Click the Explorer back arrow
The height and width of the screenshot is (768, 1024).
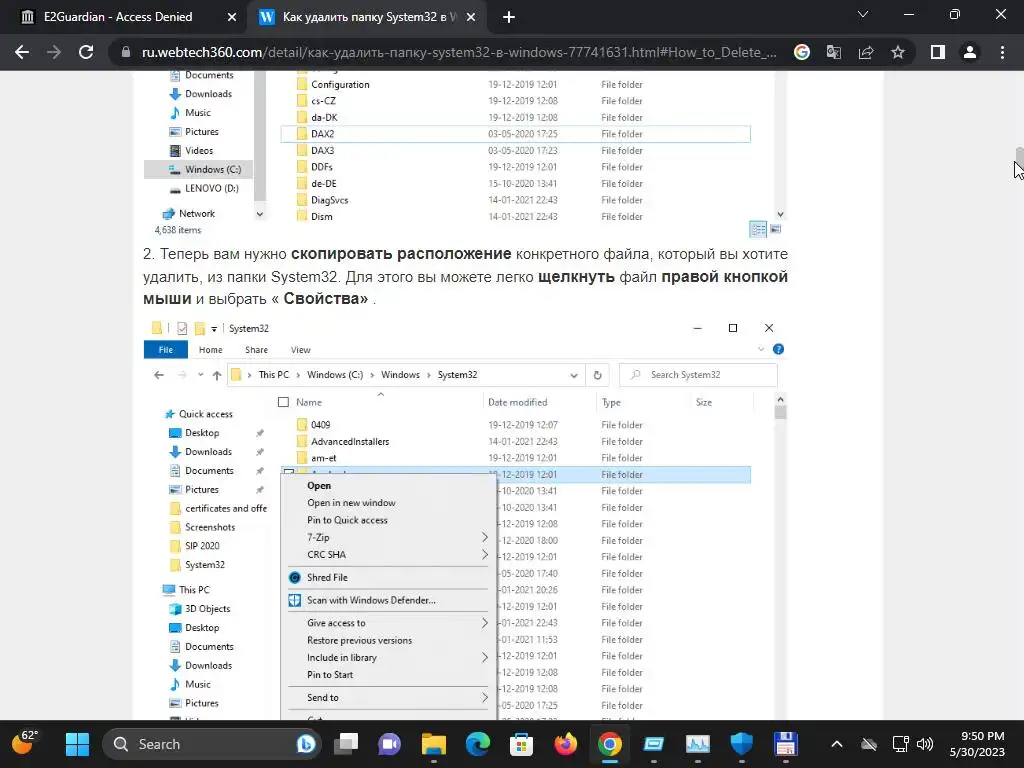coord(159,375)
